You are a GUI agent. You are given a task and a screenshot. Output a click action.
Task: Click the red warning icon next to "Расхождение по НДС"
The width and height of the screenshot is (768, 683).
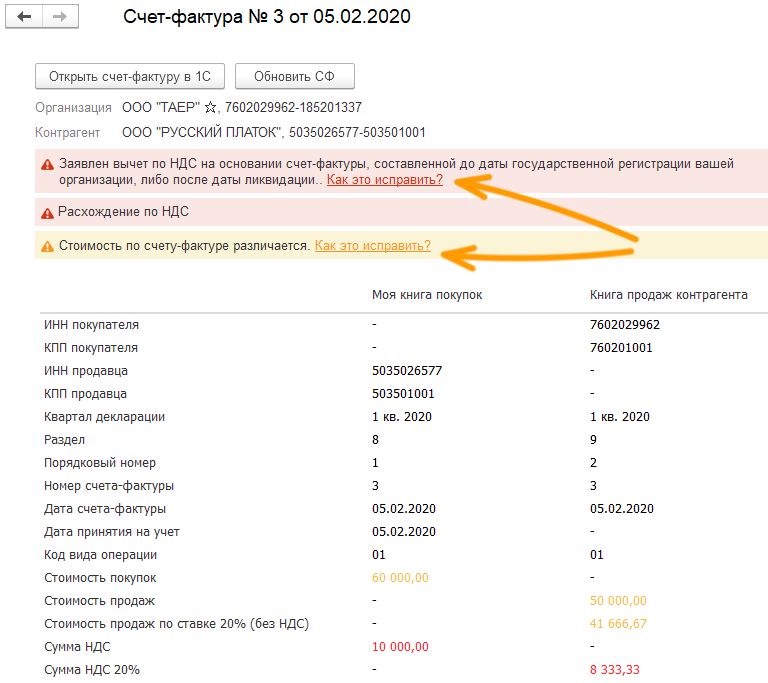[x=47, y=213]
